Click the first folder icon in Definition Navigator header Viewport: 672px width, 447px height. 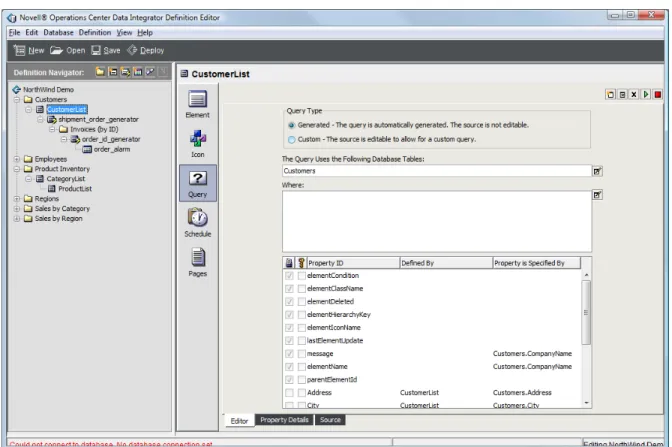tap(100, 72)
